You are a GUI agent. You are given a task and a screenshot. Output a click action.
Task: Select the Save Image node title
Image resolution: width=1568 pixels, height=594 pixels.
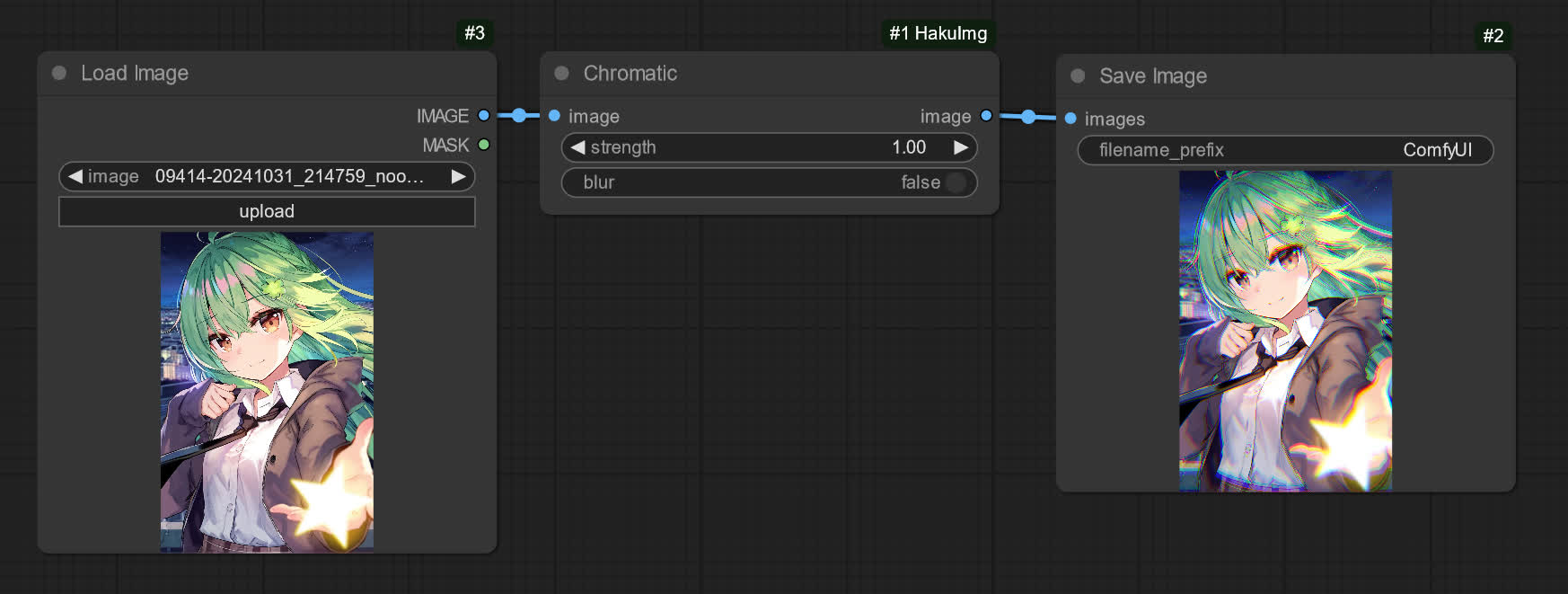coord(1153,75)
